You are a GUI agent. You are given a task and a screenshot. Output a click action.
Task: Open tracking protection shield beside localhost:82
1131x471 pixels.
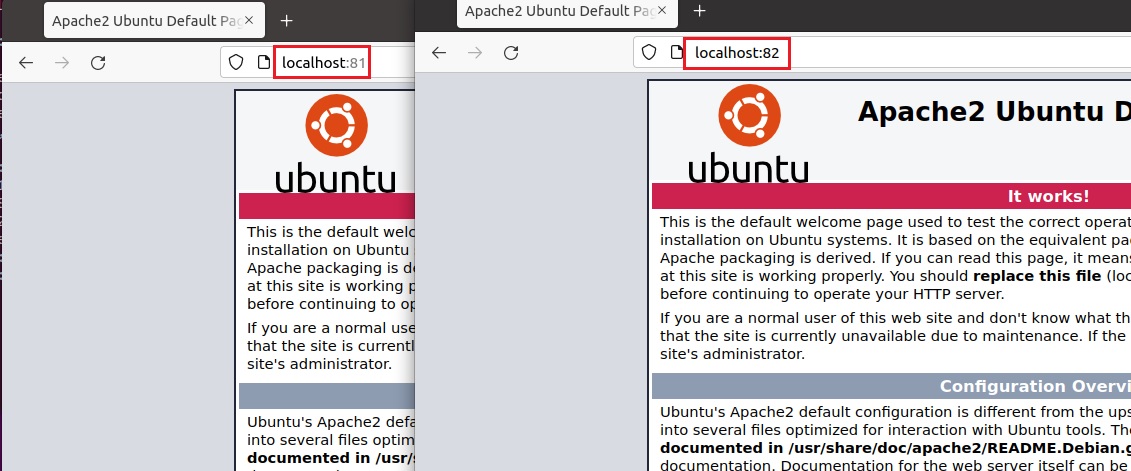[648, 53]
